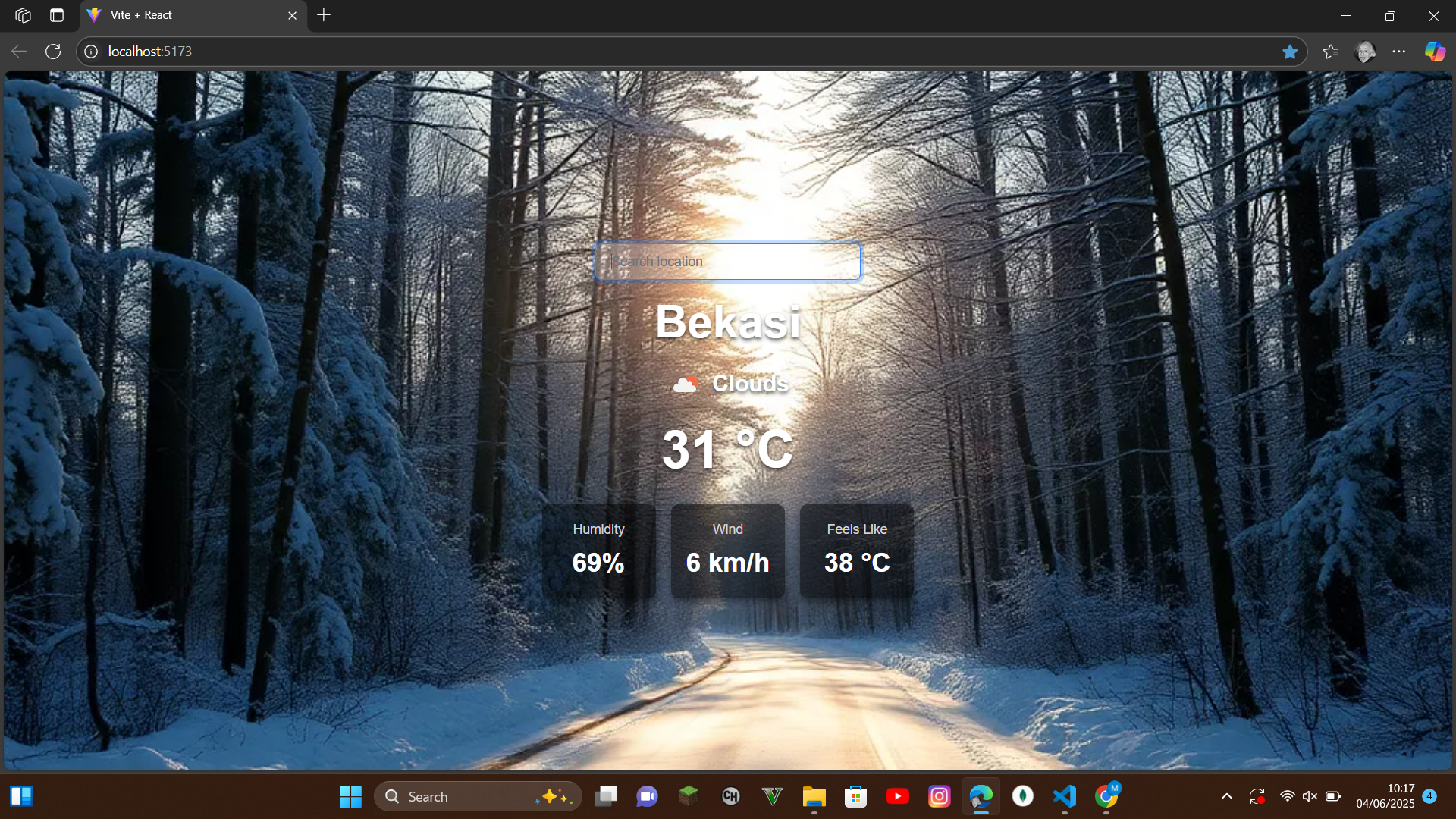Click the browser profile avatar

[1365, 52]
